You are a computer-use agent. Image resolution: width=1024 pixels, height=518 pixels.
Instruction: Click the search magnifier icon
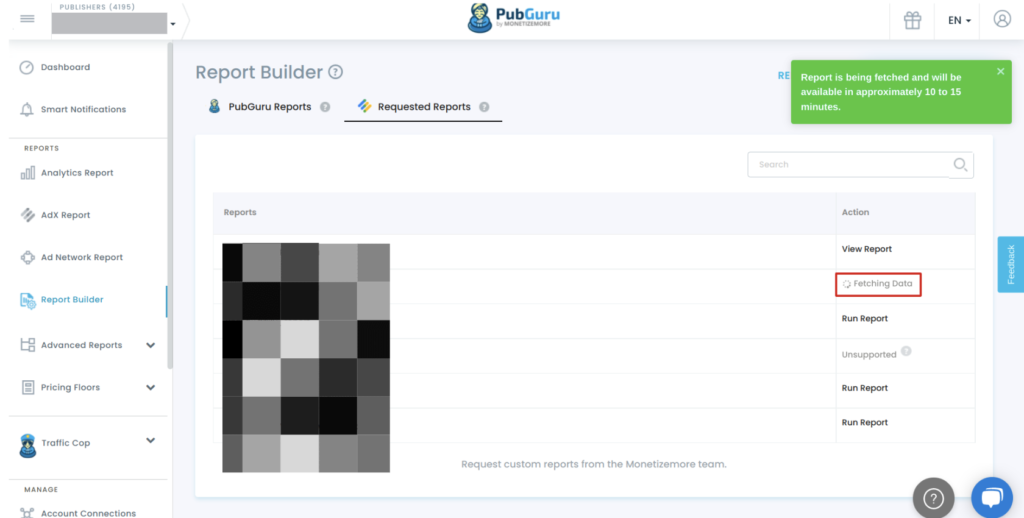pyautogui.click(x=960, y=165)
